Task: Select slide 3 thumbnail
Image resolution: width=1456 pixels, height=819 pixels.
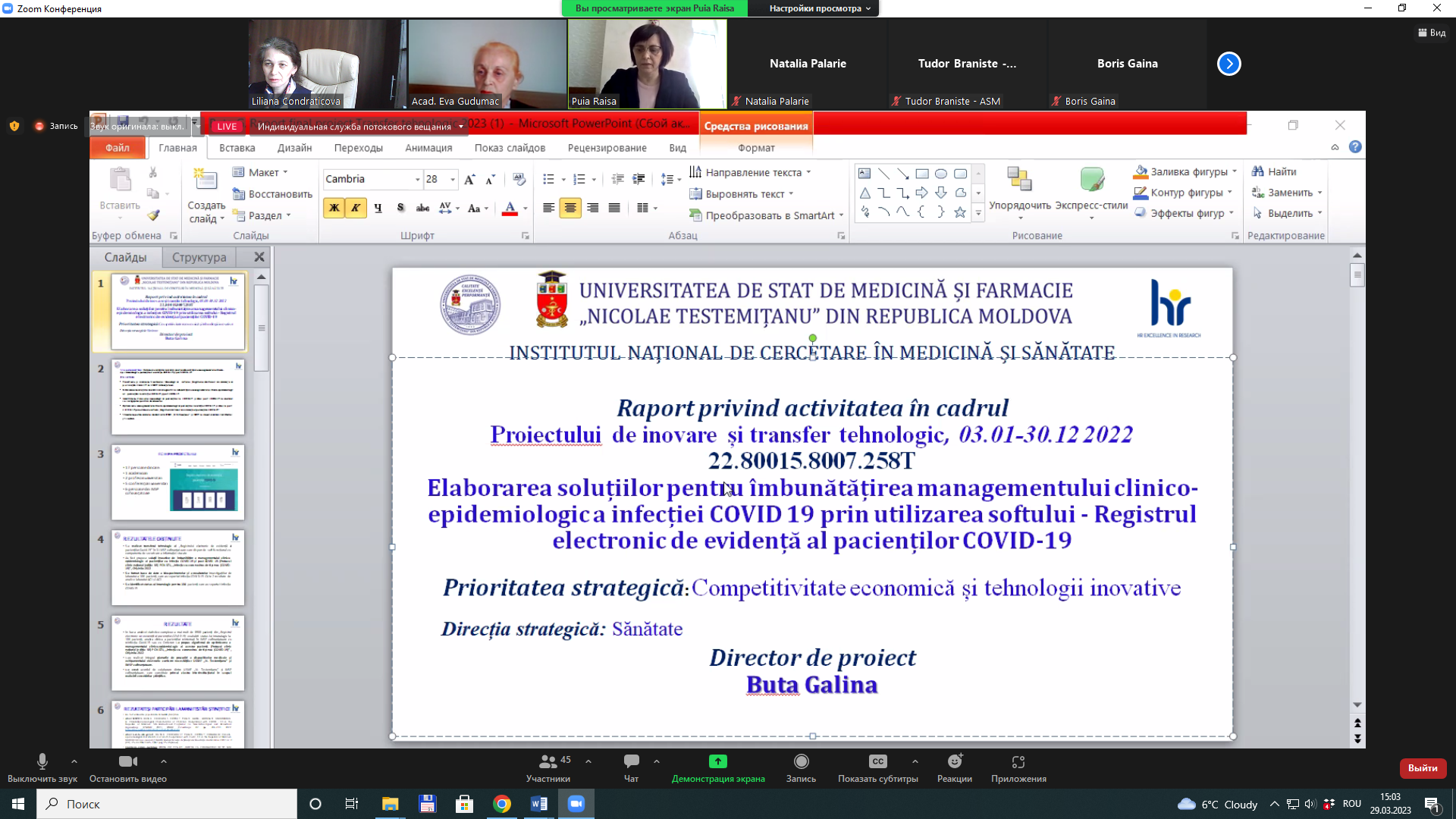Action: [178, 482]
